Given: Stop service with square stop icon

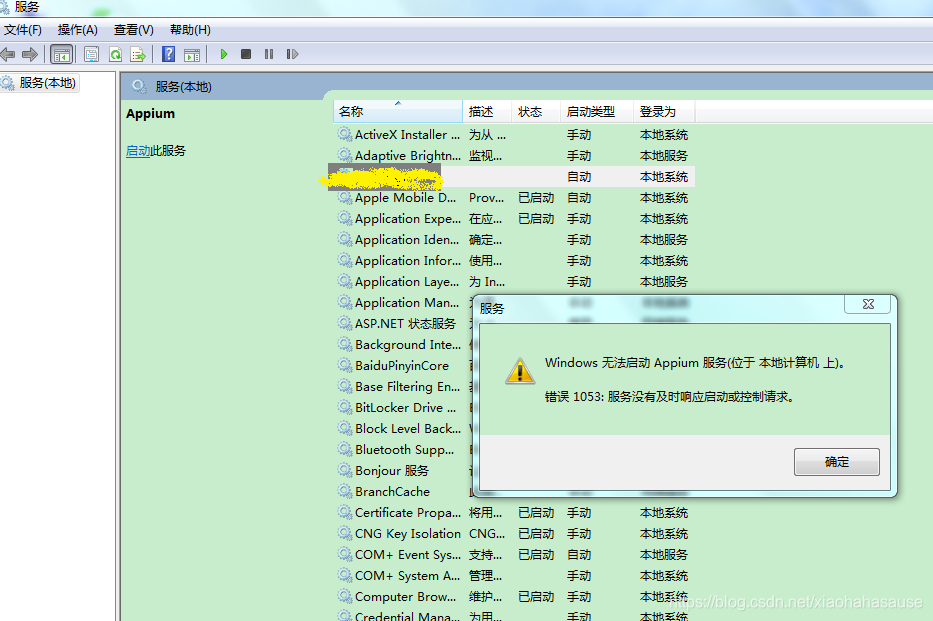Looking at the screenshot, I should click(x=246, y=54).
